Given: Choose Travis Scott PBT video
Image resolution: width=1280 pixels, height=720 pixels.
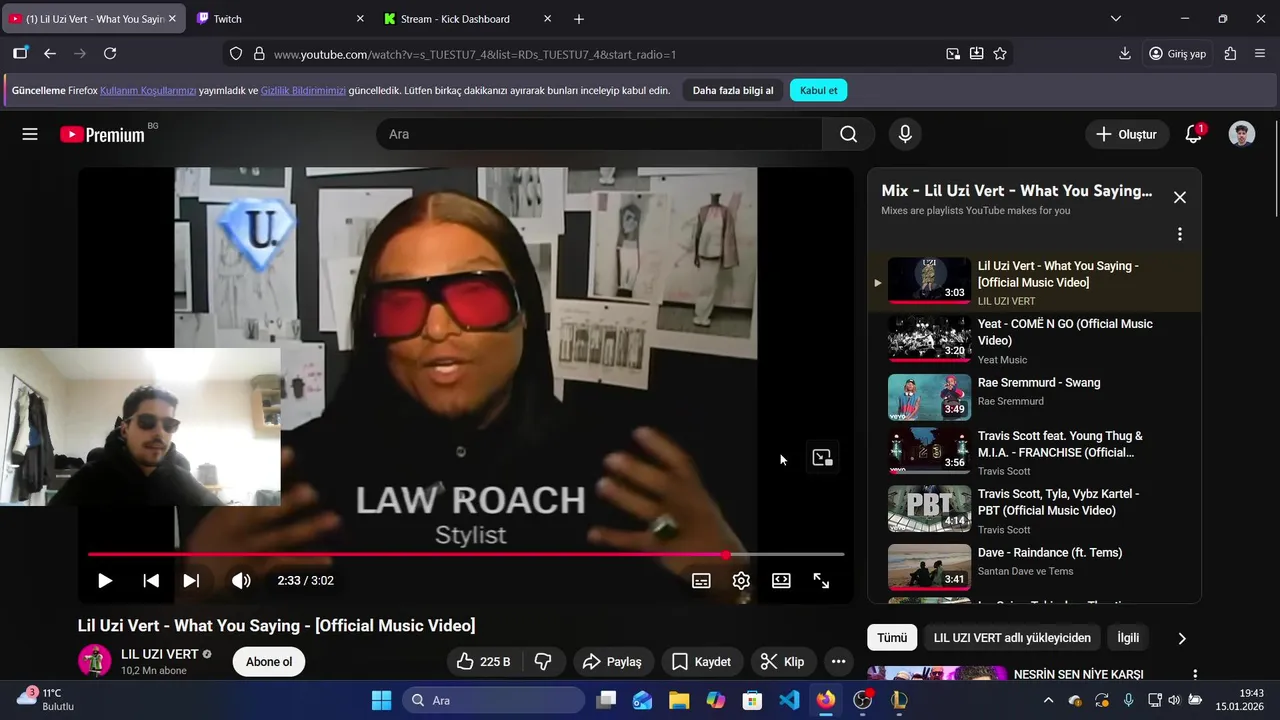Looking at the screenshot, I should pos(1034,510).
